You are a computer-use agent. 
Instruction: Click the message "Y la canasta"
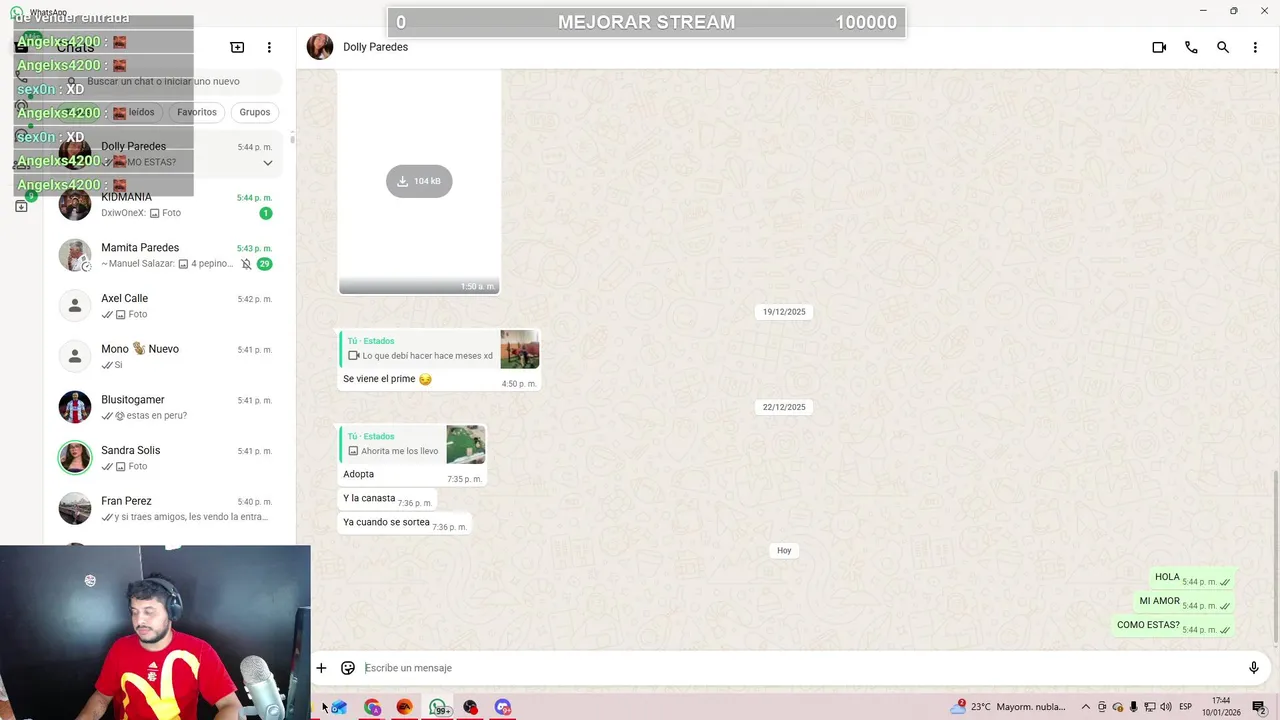[x=369, y=498]
